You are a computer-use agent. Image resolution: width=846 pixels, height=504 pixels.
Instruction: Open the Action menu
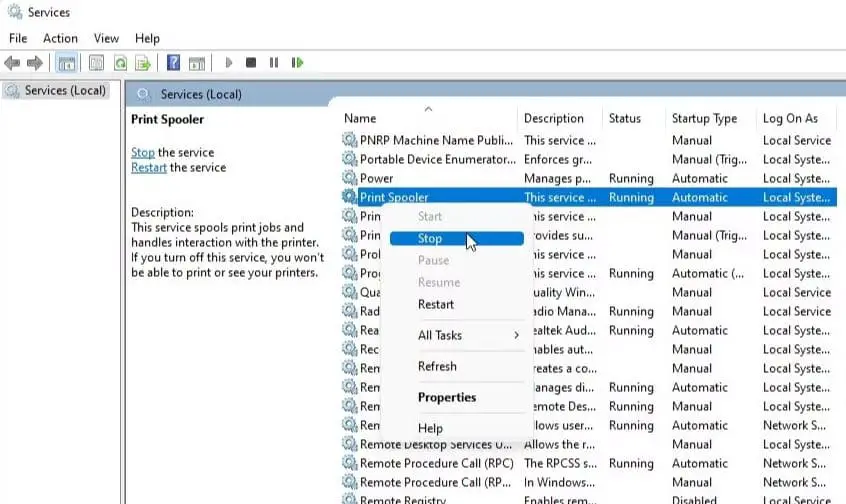tap(60, 38)
